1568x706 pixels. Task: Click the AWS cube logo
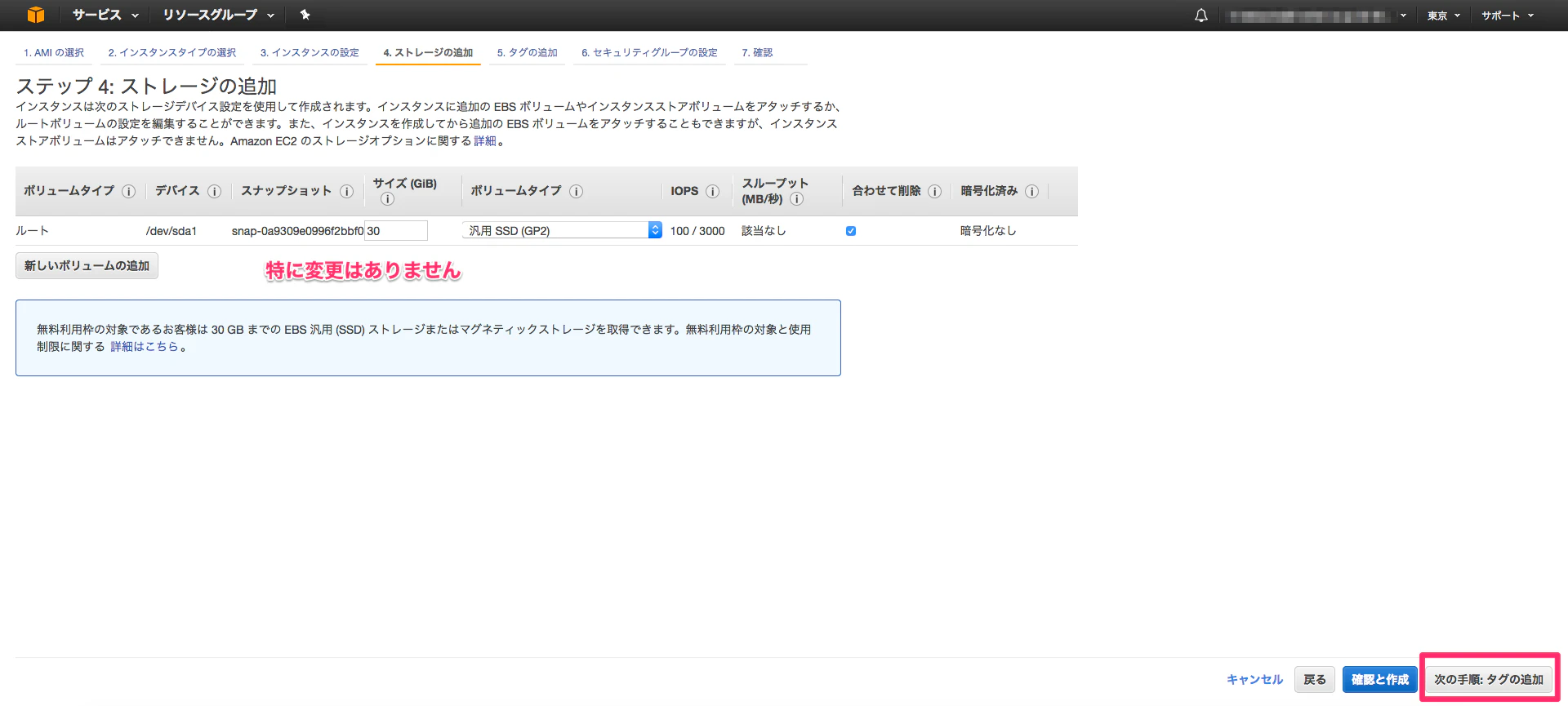36,15
